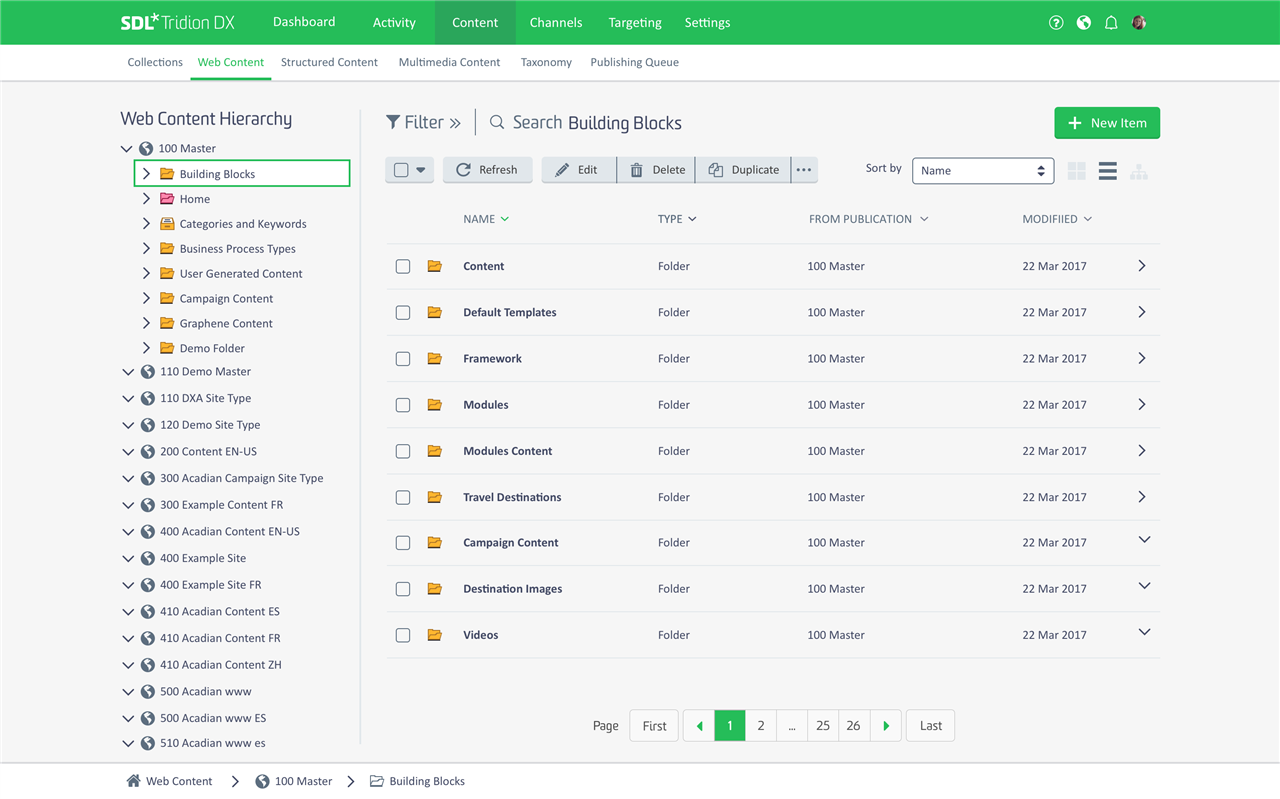Click the search magnifier icon
The width and height of the screenshot is (1280, 799).
497,122
